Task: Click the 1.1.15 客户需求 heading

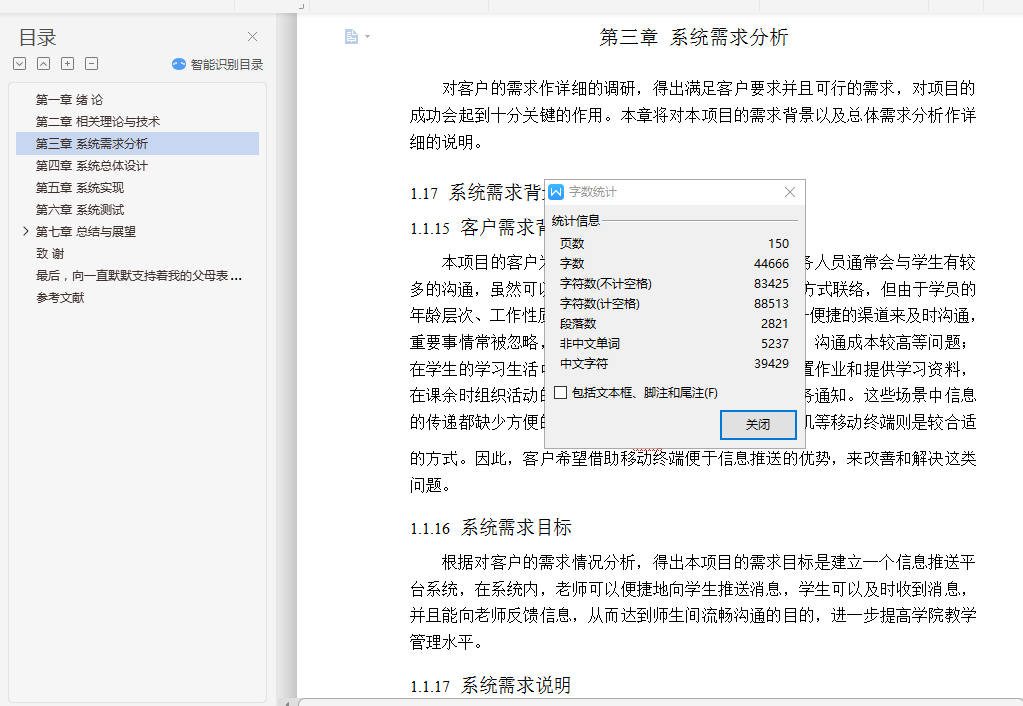Action: pos(477,228)
